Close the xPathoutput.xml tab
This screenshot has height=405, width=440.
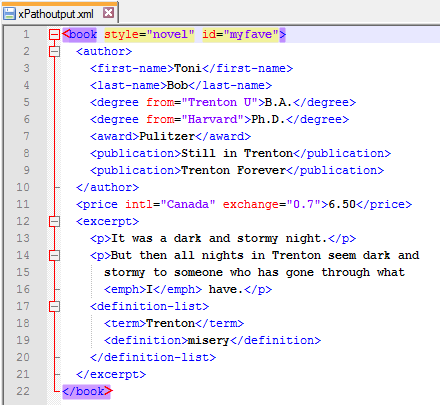(108, 13)
